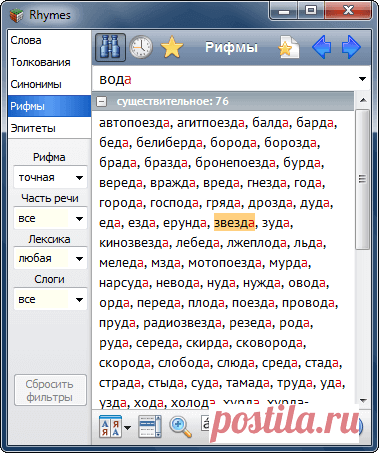Click the rhyme word вражда

pyautogui.click(x=173, y=183)
